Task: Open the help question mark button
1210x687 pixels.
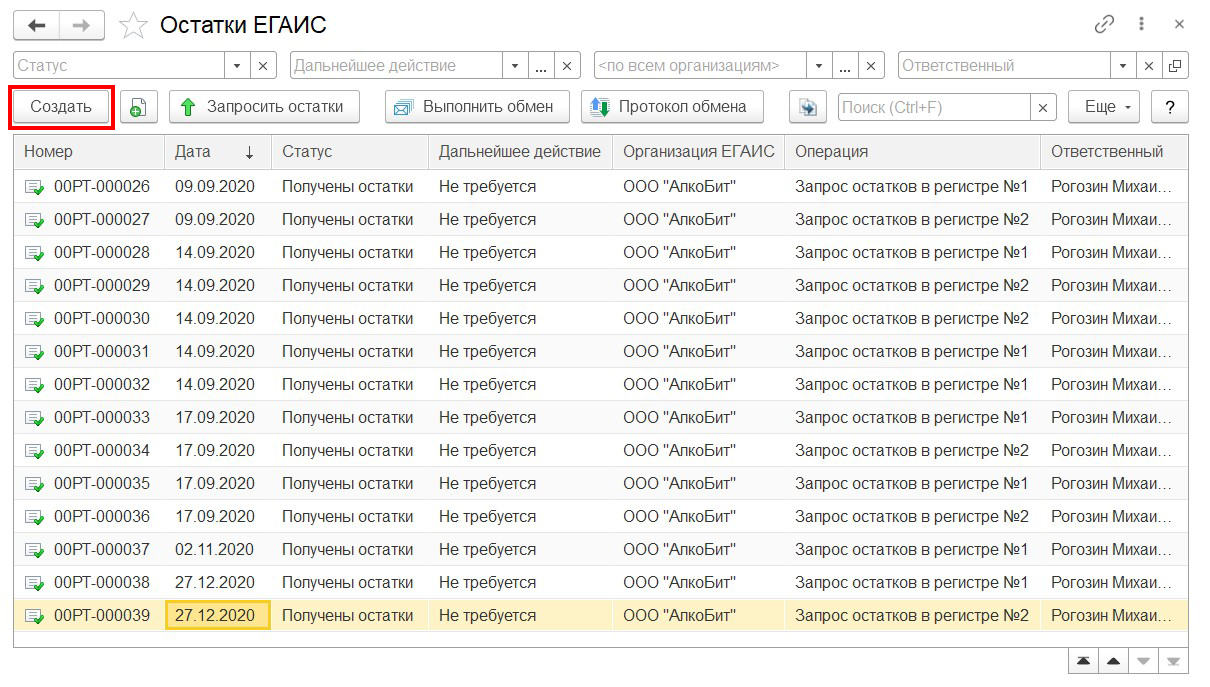Action: [x=1169, y=107]
